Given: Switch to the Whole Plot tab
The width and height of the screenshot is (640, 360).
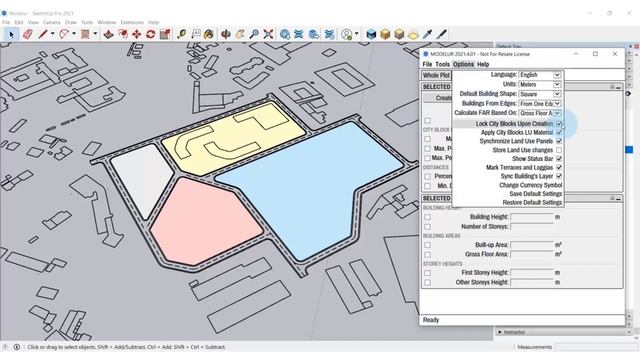Looking at the screenshot, I should [x=436, y=76].
